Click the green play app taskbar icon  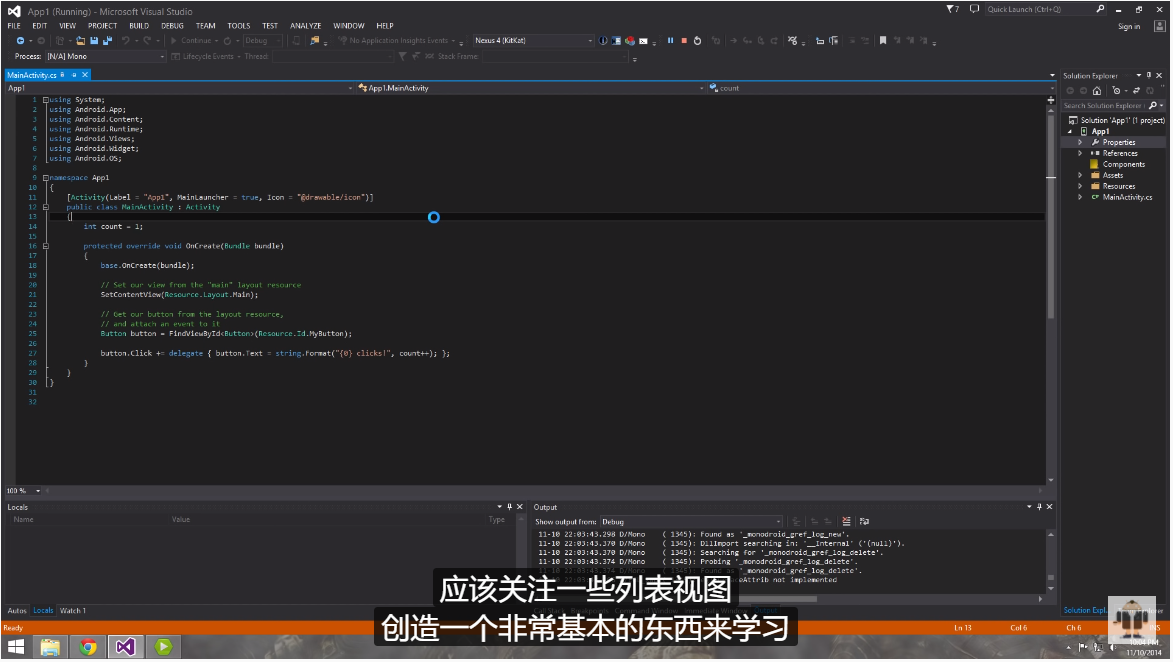pos(163,646)
